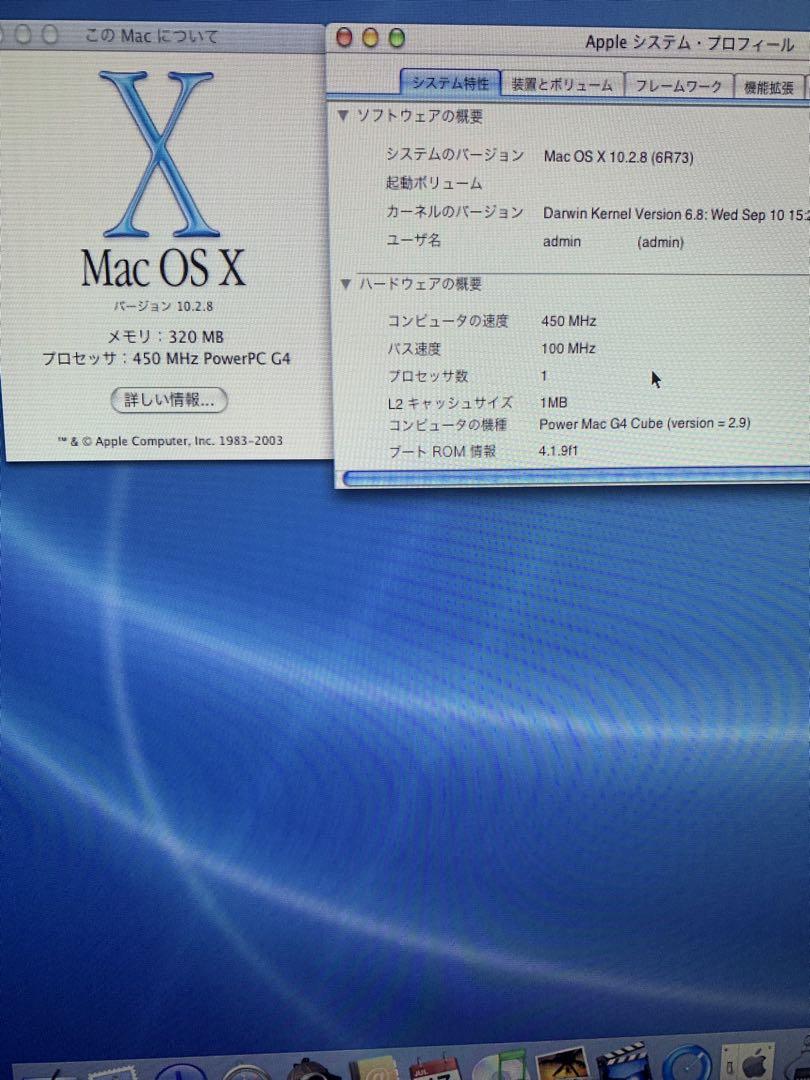Click the このMacについて window title bar
The width and height of the screenshot is (810, 1080).
pos(162,35)
